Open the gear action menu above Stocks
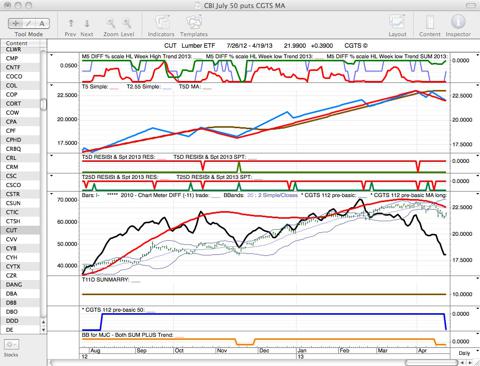Image resolution: width=480 pixels, height=366 pixels. tap(12, 344)
